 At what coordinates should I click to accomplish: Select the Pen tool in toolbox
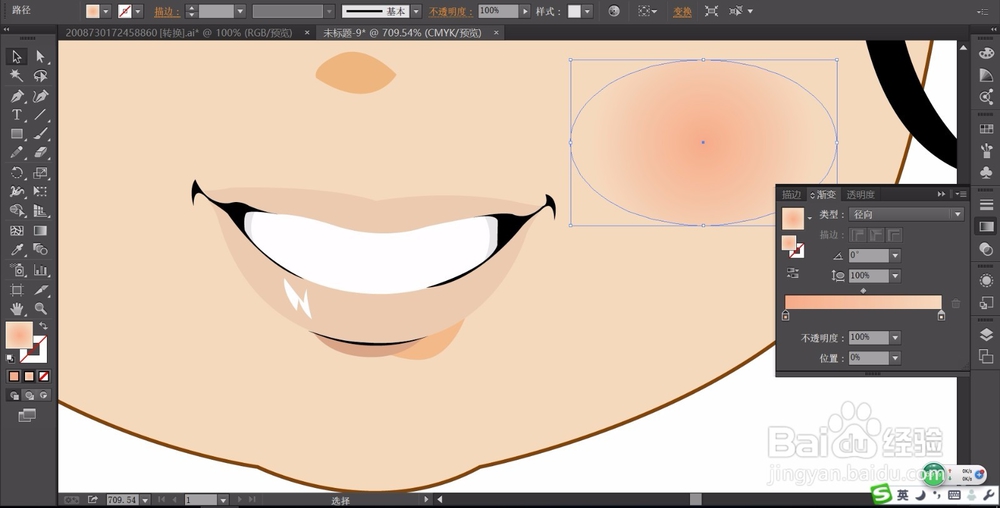(x=17, y=96)
